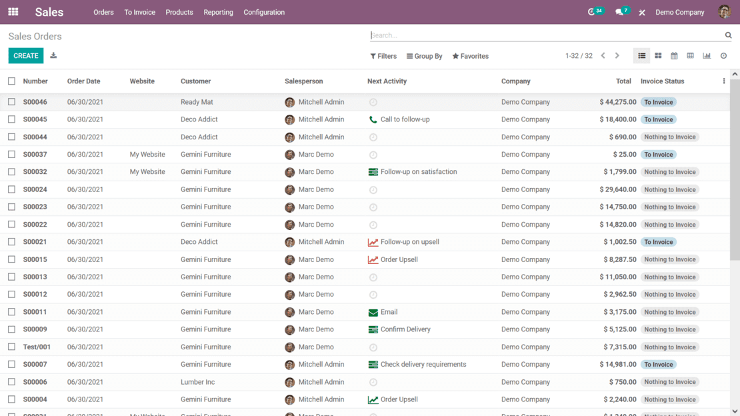
Task: Open the Group By dropdown
Action: click(424, 56)
